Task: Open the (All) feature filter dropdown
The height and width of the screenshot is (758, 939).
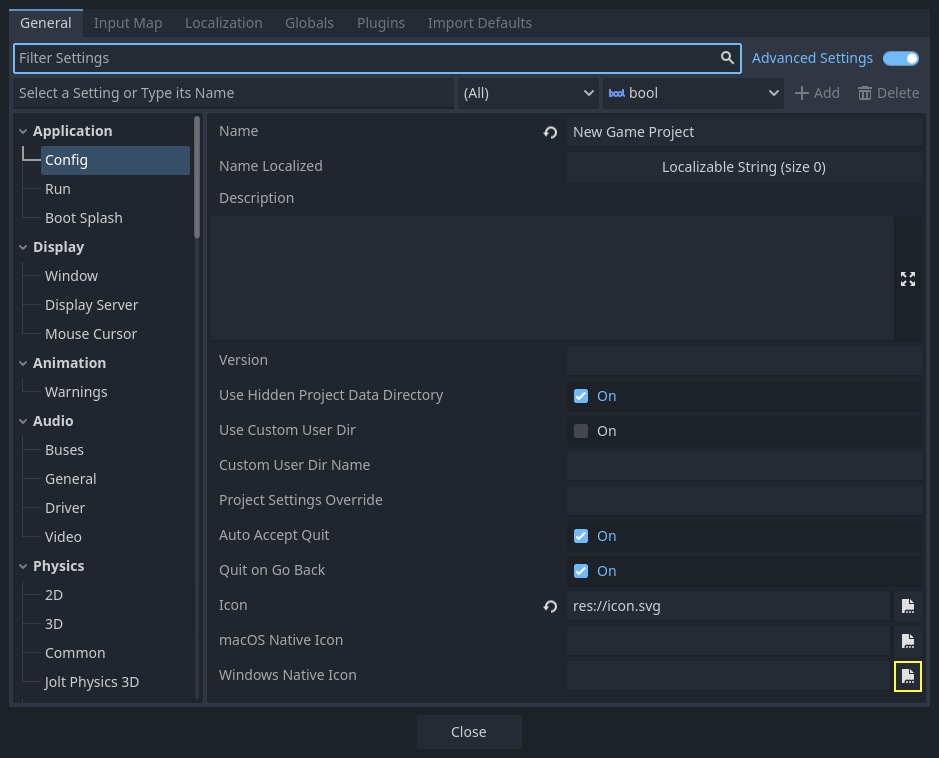Action: coord(528,92)
